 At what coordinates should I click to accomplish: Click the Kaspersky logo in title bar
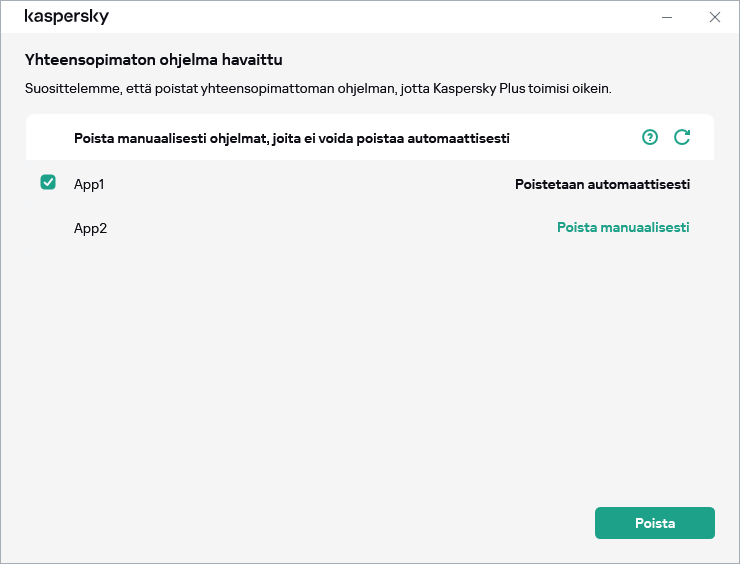pos(66,17)
